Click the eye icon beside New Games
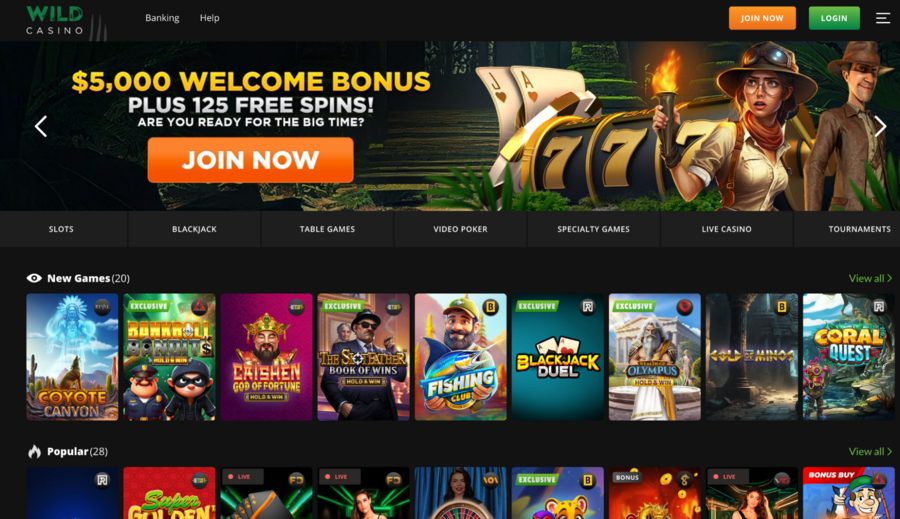Viewport: 900px width, 519px height. (x=34, y=278)
